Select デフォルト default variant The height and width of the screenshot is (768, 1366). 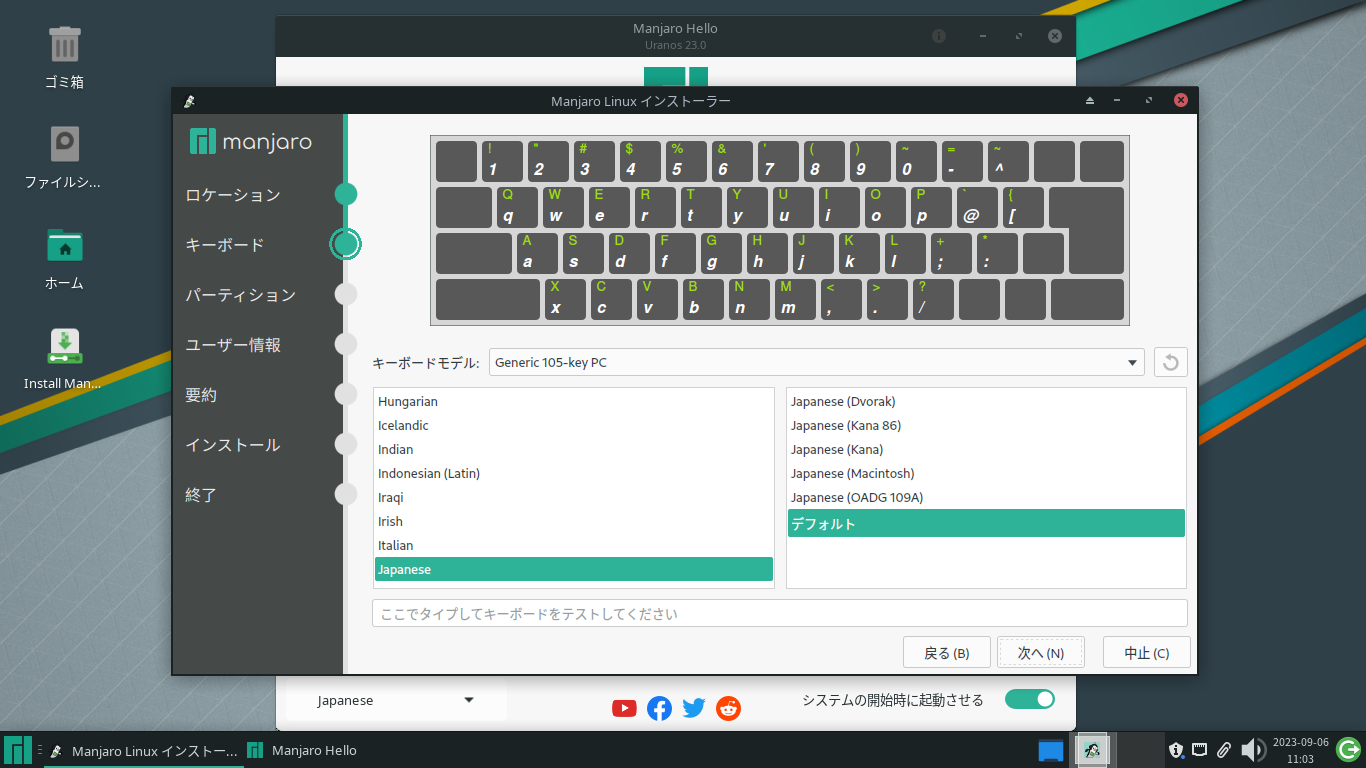point(986,523)
